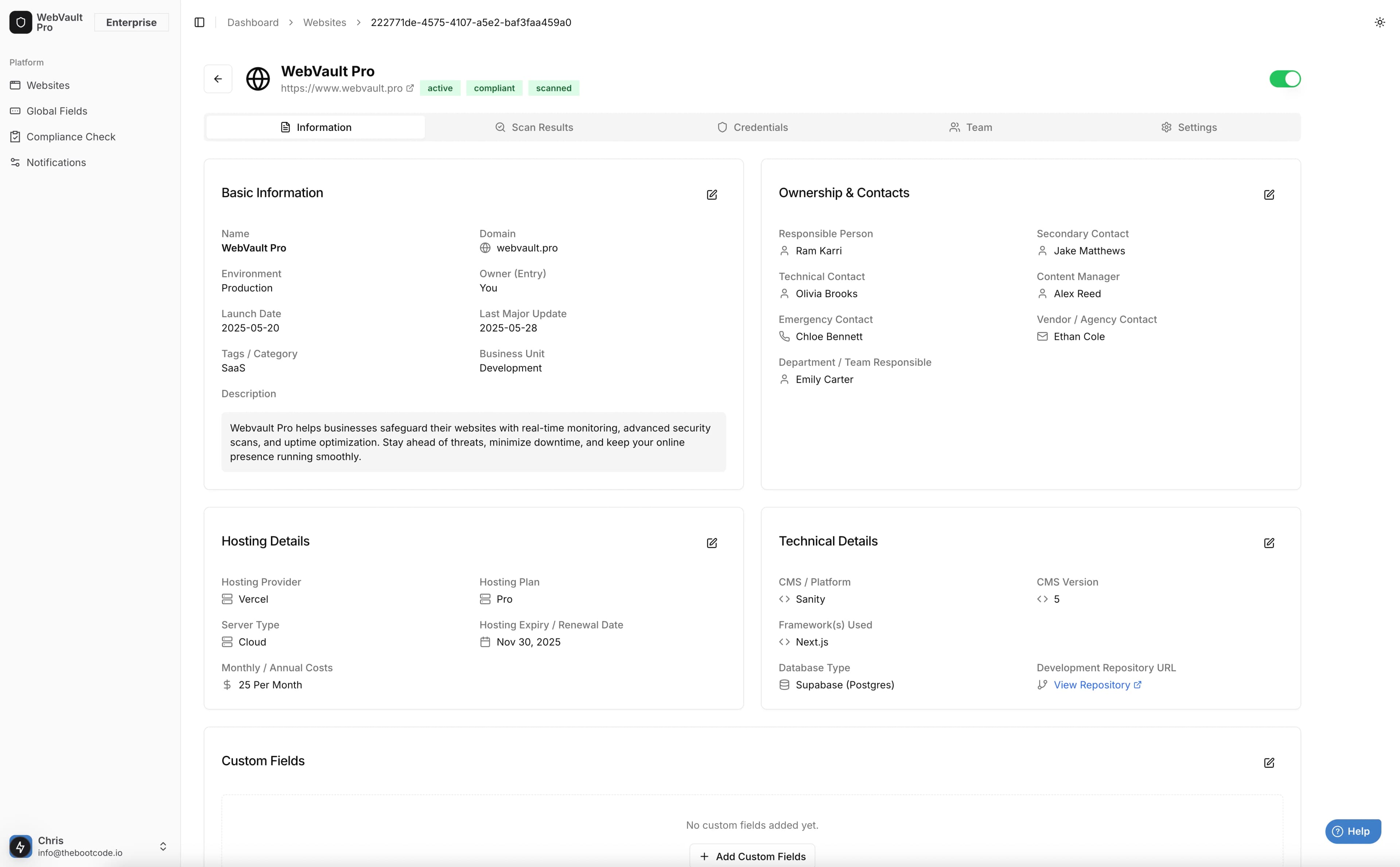Open https://www.webvault.pro link

(342, 88)
